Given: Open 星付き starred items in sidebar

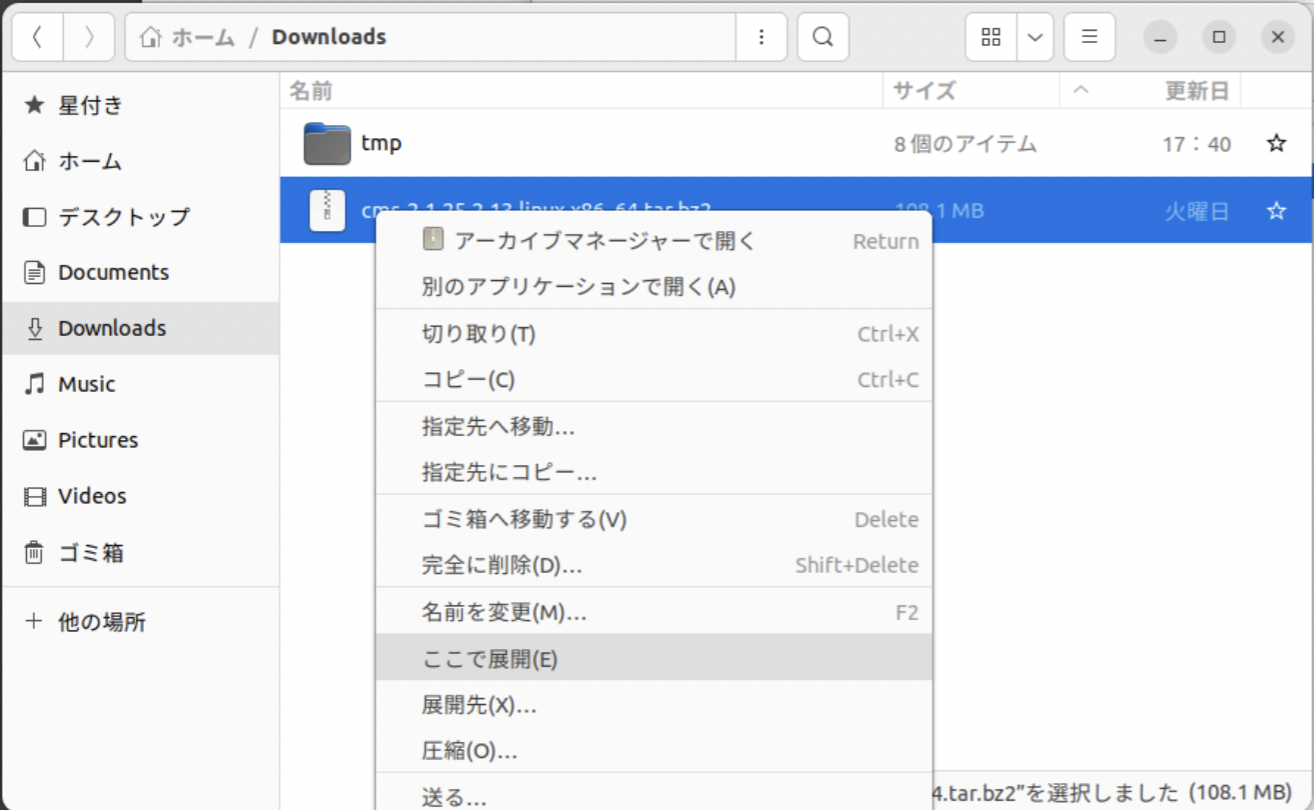Looking at the screenshot, I should click(x=90, y=105).
